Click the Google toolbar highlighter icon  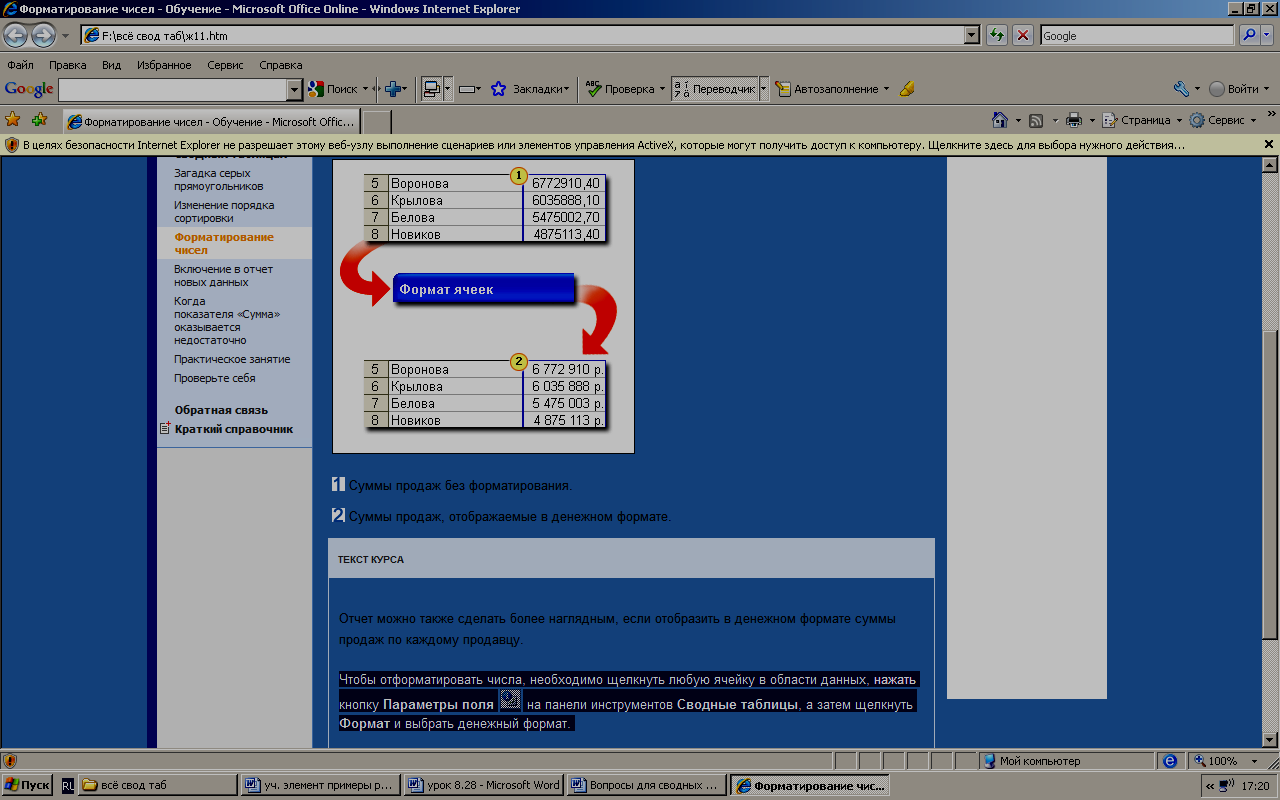[x=907, y=89]
